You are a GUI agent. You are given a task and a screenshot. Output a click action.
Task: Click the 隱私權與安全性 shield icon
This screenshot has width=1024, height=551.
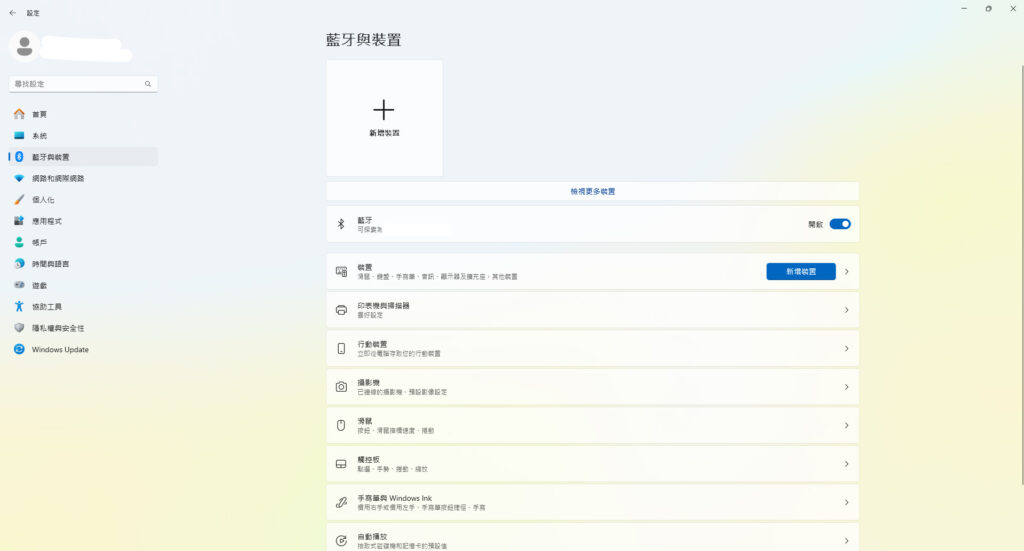click(x=19, y=328)
